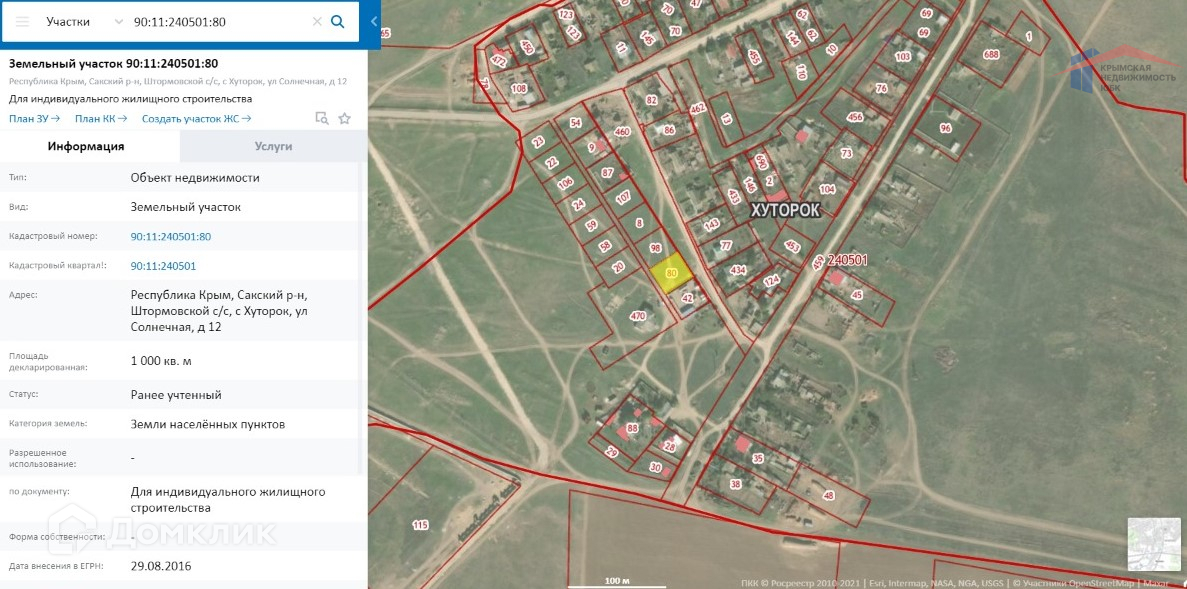
Task: Open the hamburger menu in search bar
Action: pyautogui.click(x=23, y=22)
